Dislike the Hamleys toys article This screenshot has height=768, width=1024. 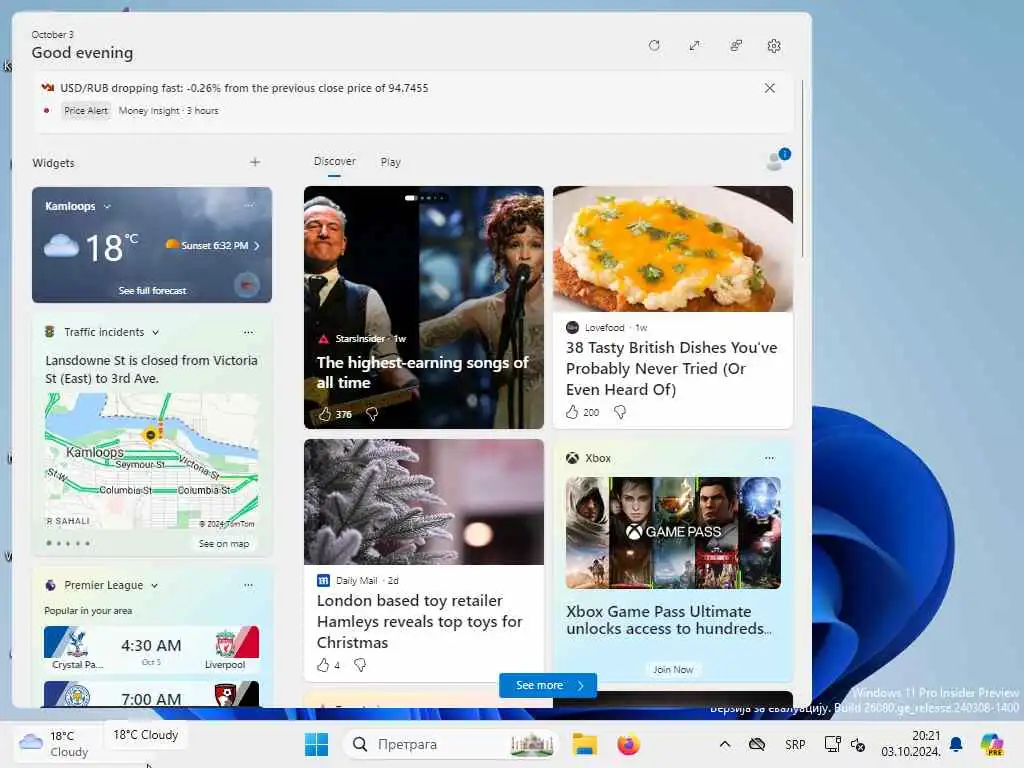click(x=359, y=665)
